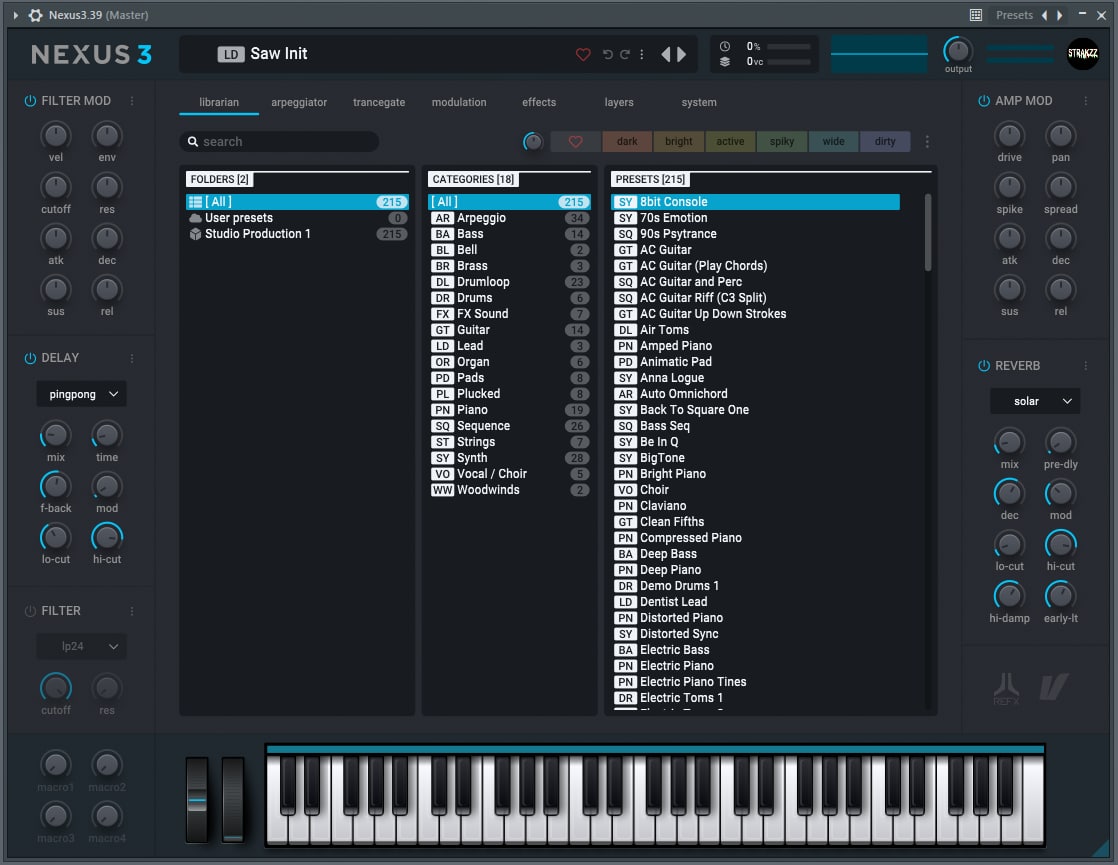Click the redo arrow in preset bar
Screen dimensions: 1118x865
(x=625, y=54)
